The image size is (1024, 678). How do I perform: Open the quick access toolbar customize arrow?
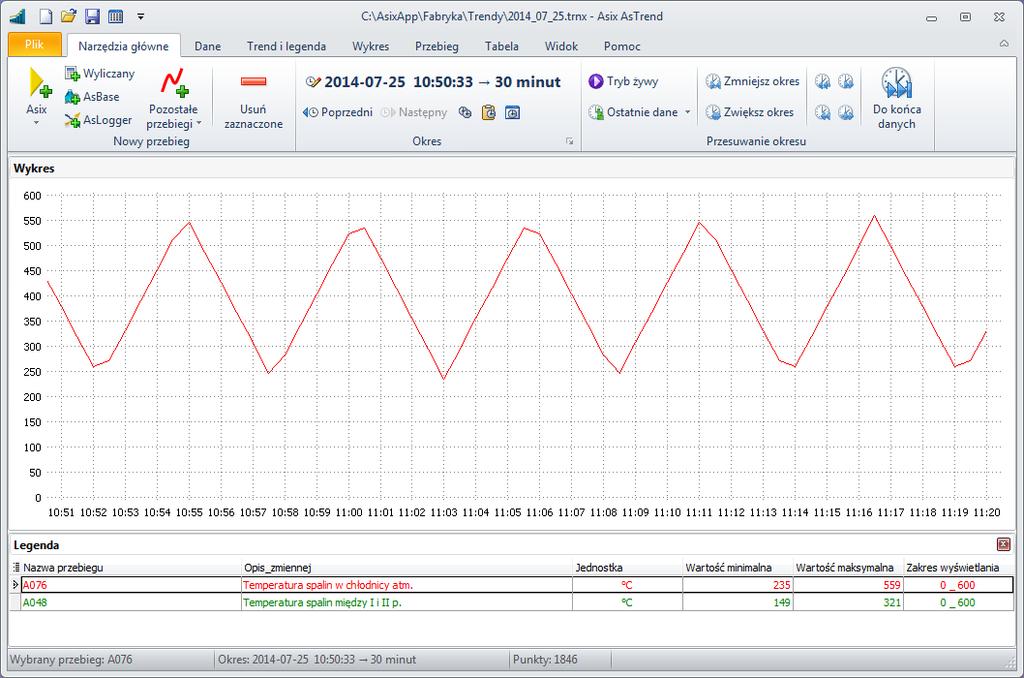pos(140,17)
